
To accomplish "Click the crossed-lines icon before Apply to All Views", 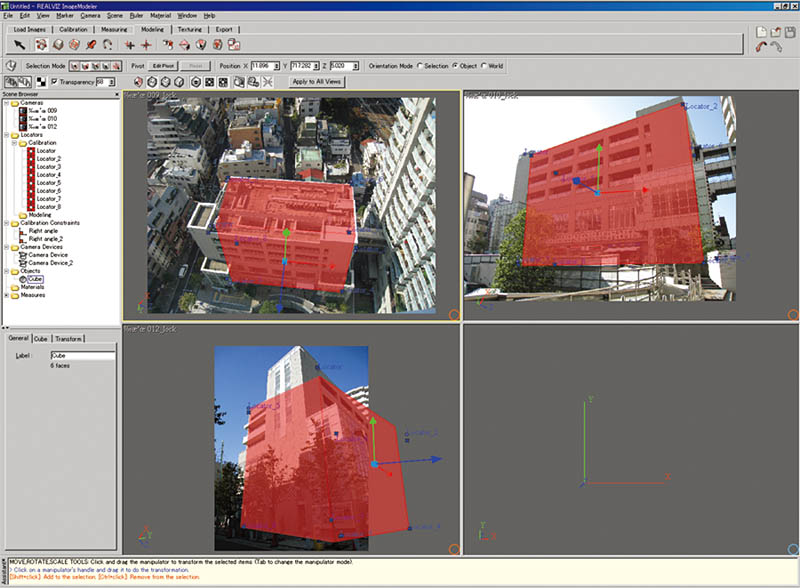I will [268, 82].
